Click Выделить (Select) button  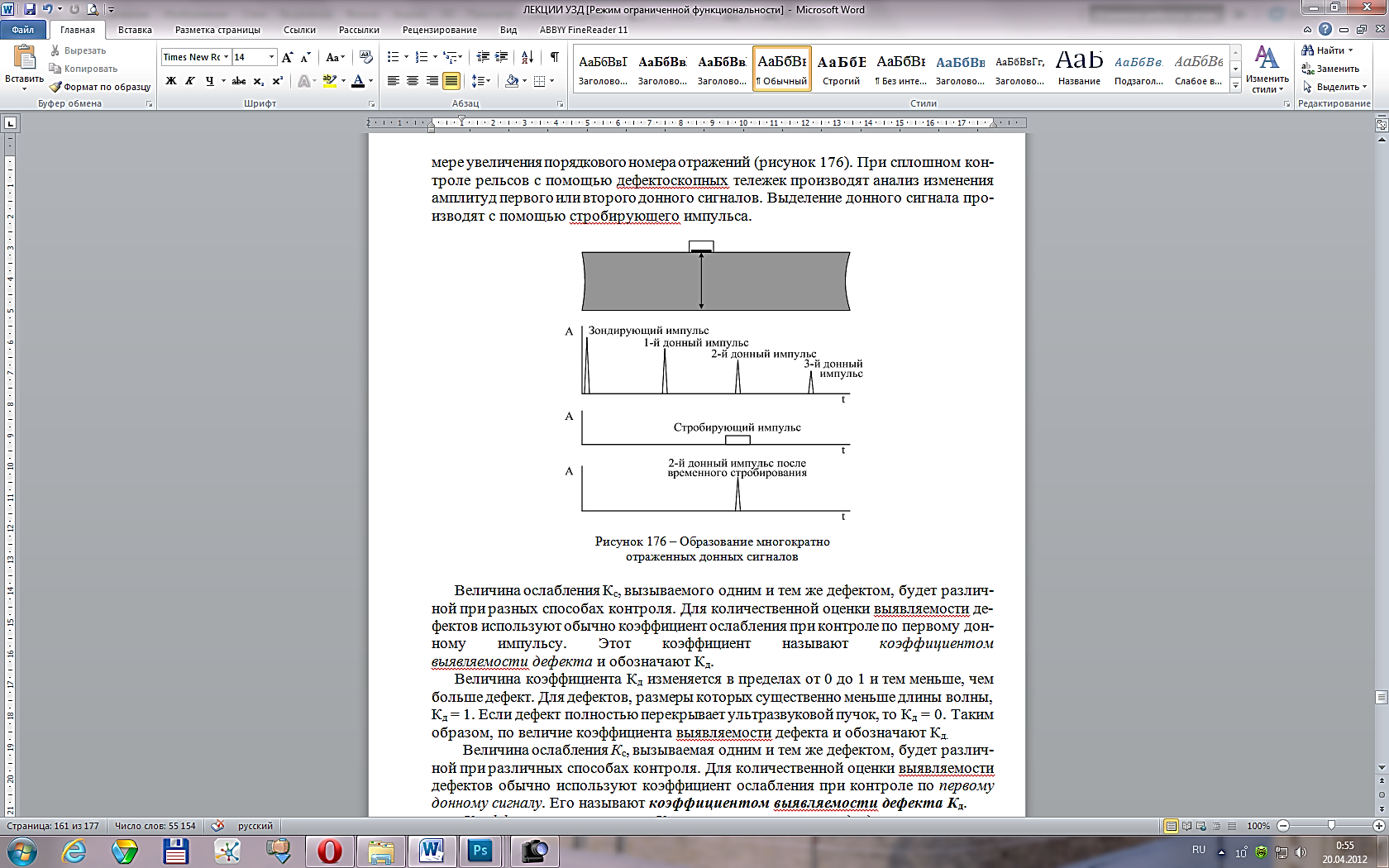tap(1334, 87)
